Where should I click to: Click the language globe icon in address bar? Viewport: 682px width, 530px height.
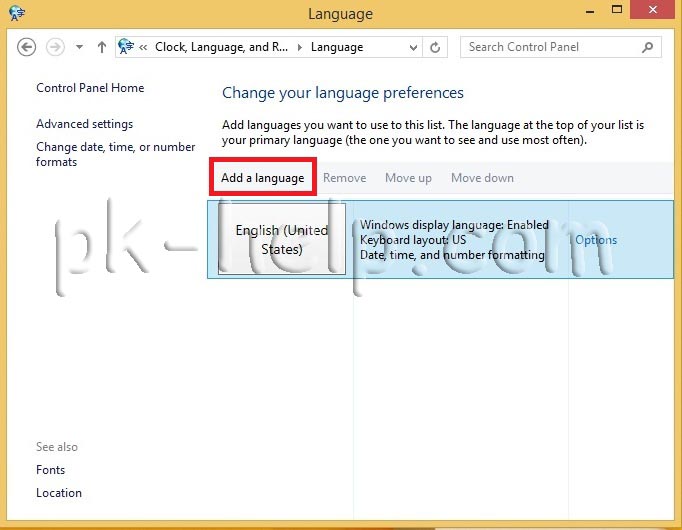126,47
